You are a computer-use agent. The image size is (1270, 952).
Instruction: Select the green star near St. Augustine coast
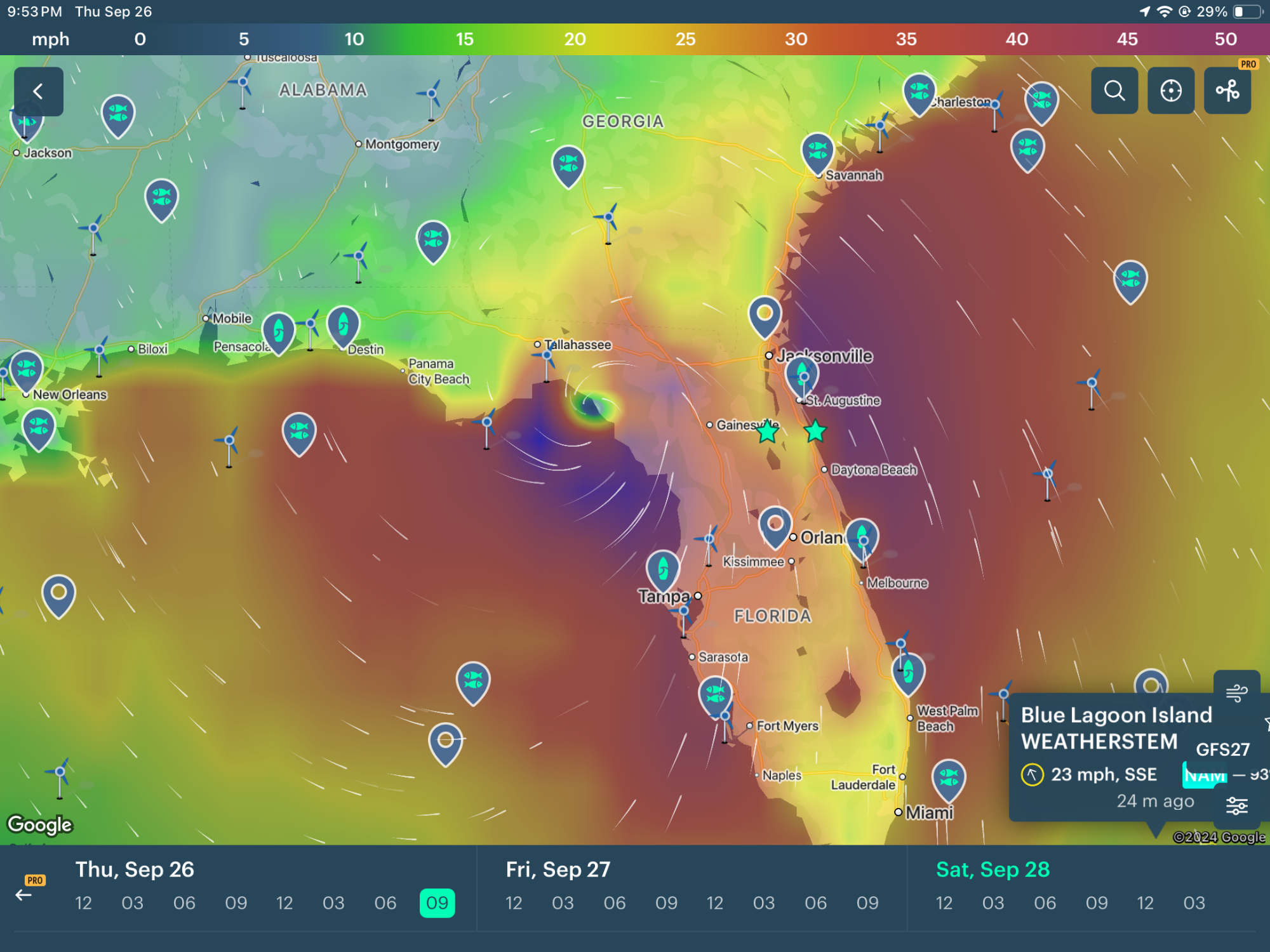coord(815,432)
